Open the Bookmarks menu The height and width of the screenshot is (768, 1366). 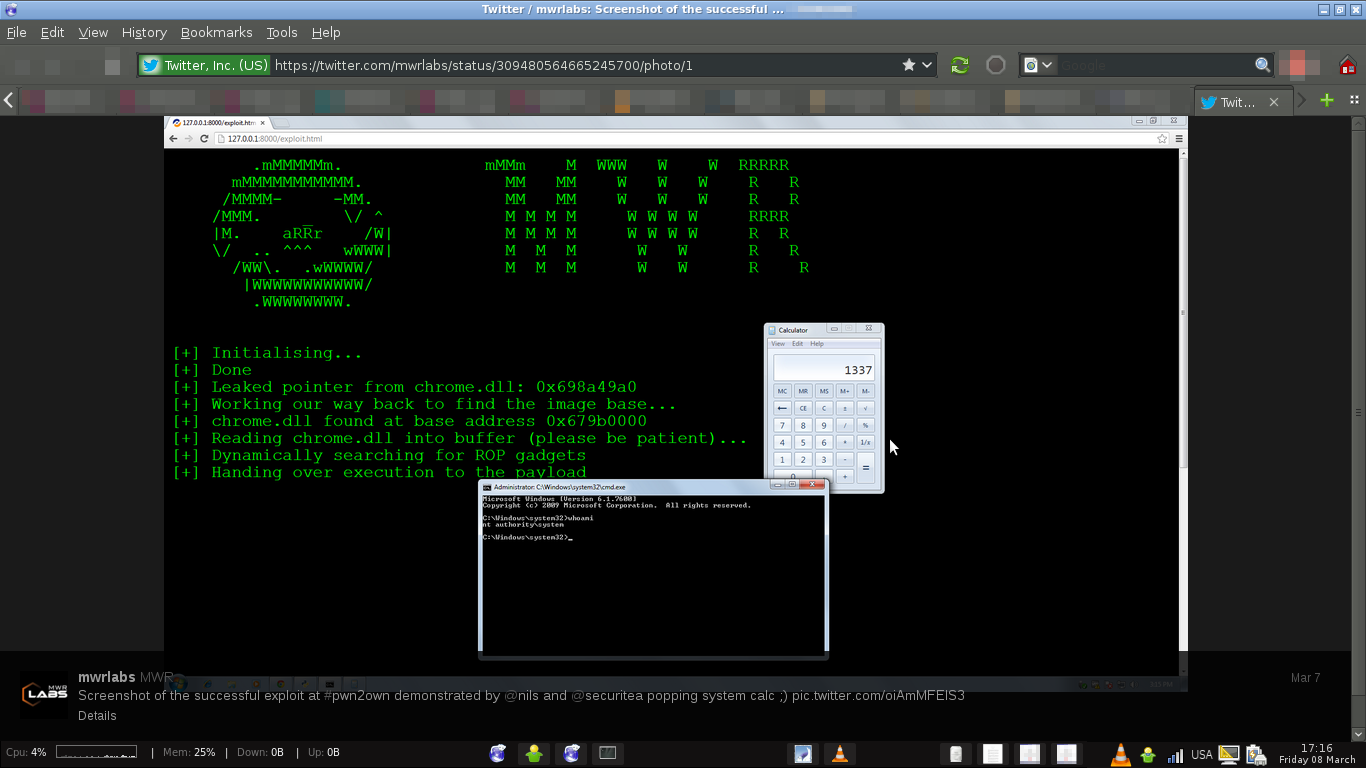(x=216, y=32)
